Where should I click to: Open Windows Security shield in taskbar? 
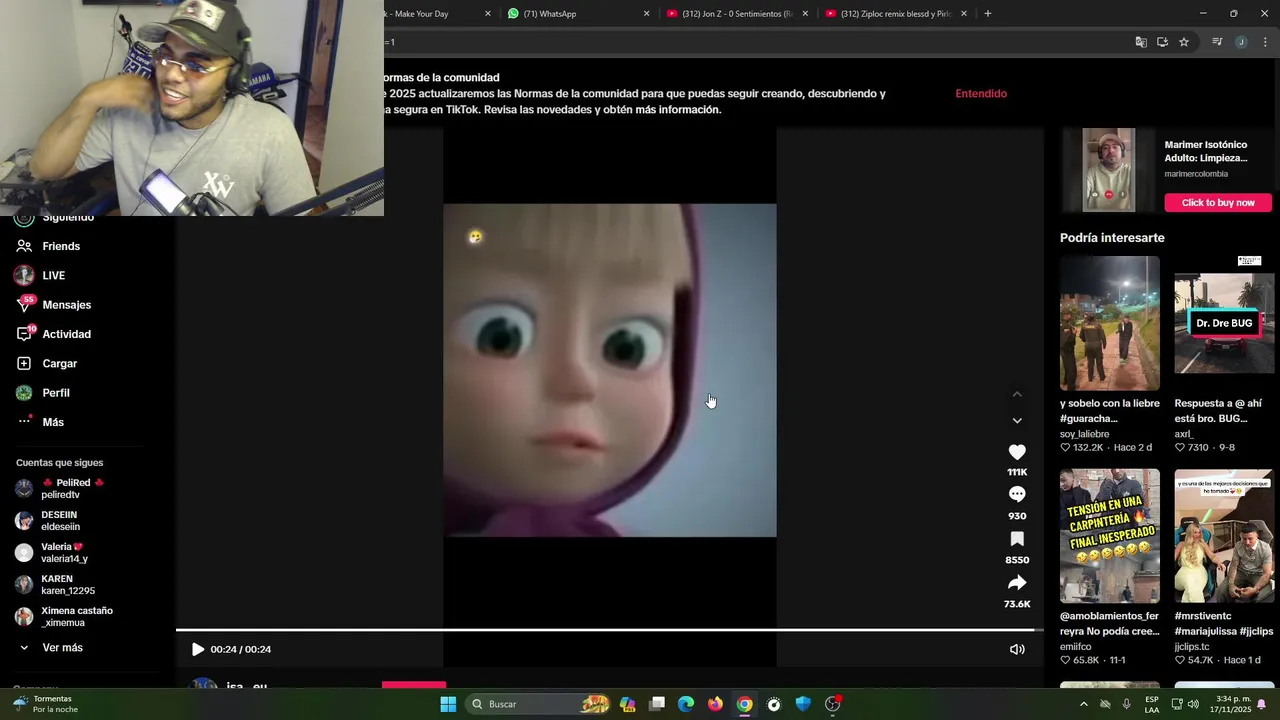click(x=803, y=704)
